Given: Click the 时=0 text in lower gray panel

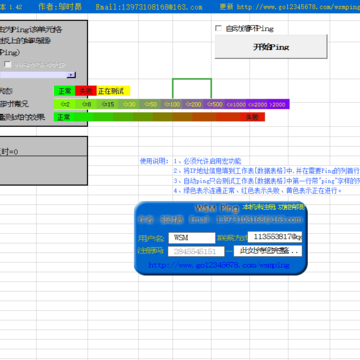Looking at the screenshot, I should pyautogui.click(x=9, y=152).
